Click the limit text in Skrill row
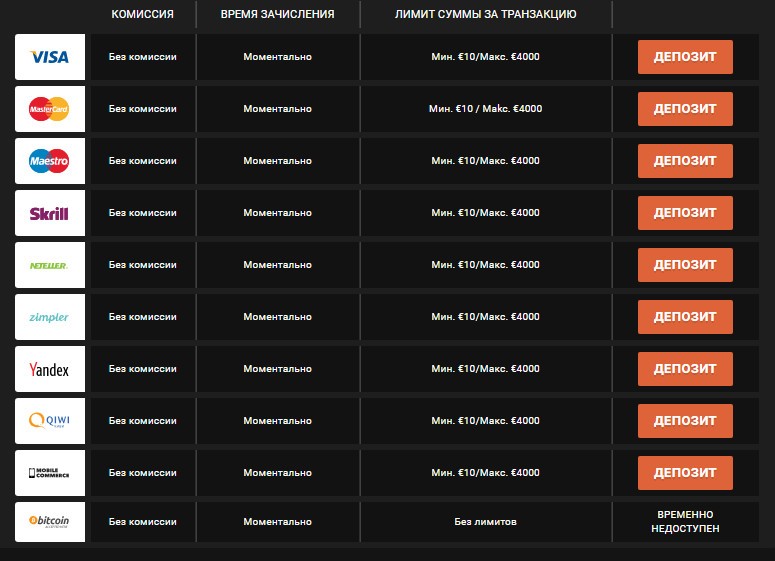This screenshot has height=561, width=775. coord(485,213)
